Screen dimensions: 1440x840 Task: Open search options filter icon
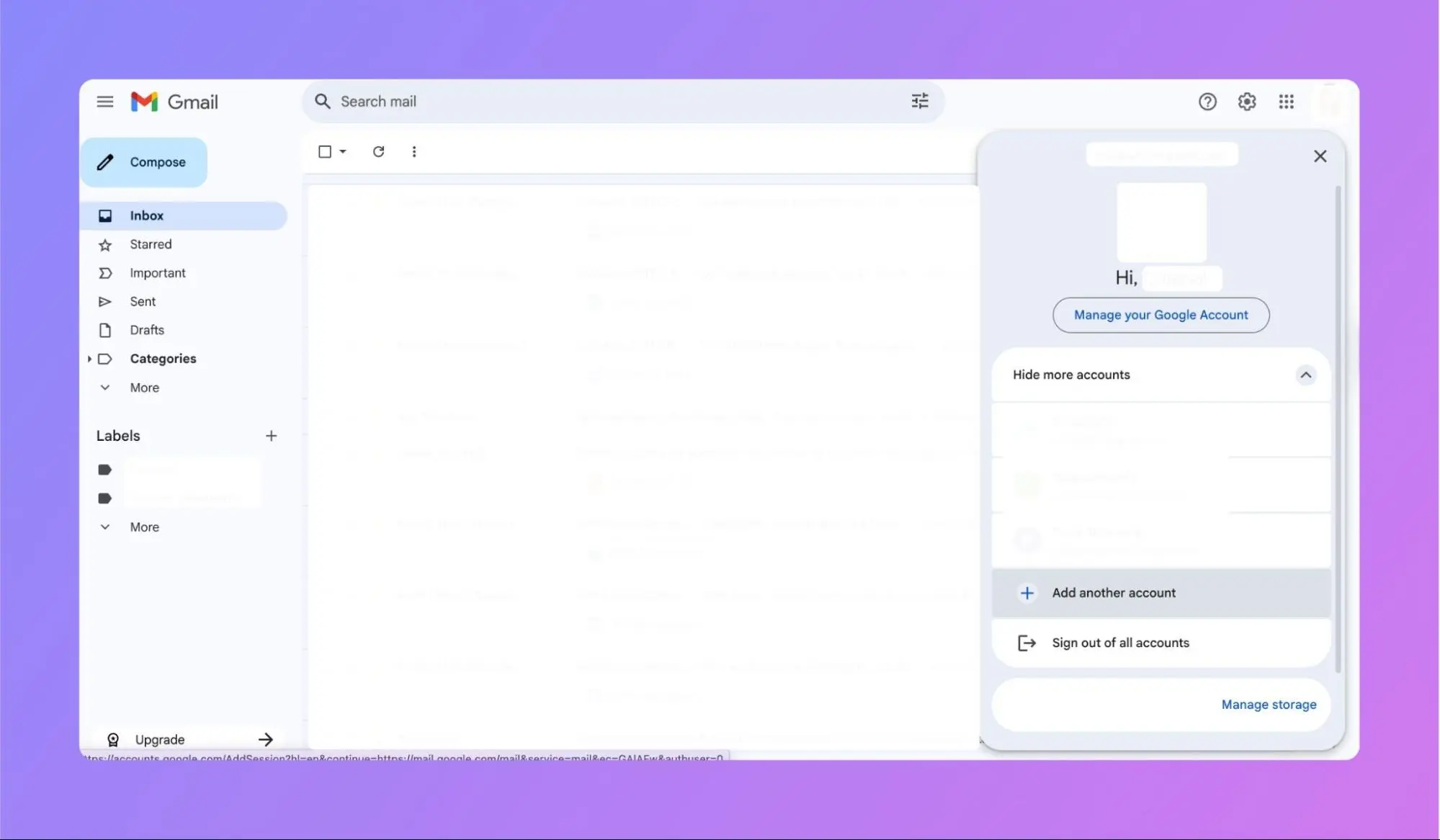919,101
